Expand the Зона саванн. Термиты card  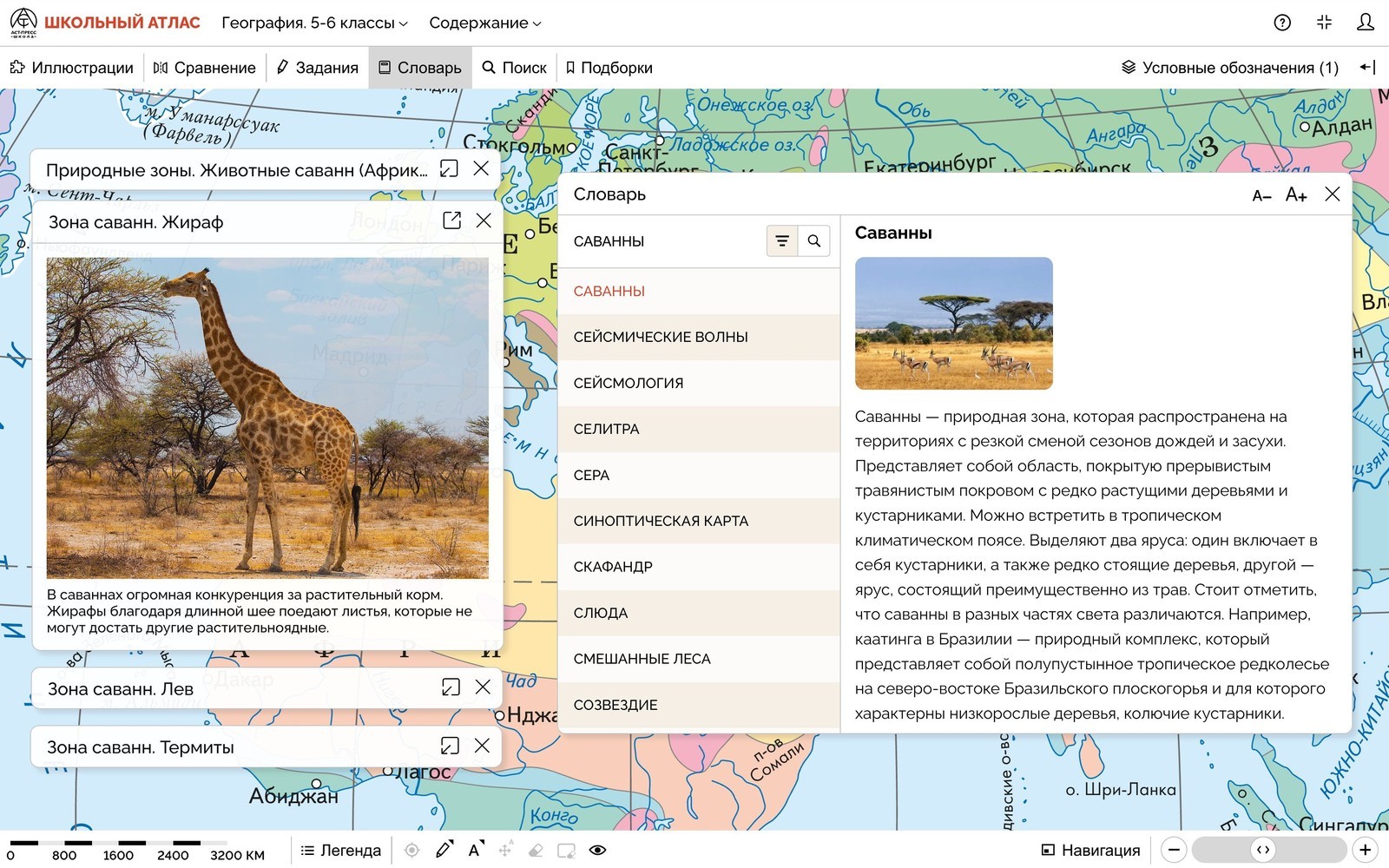coord(450,746)
